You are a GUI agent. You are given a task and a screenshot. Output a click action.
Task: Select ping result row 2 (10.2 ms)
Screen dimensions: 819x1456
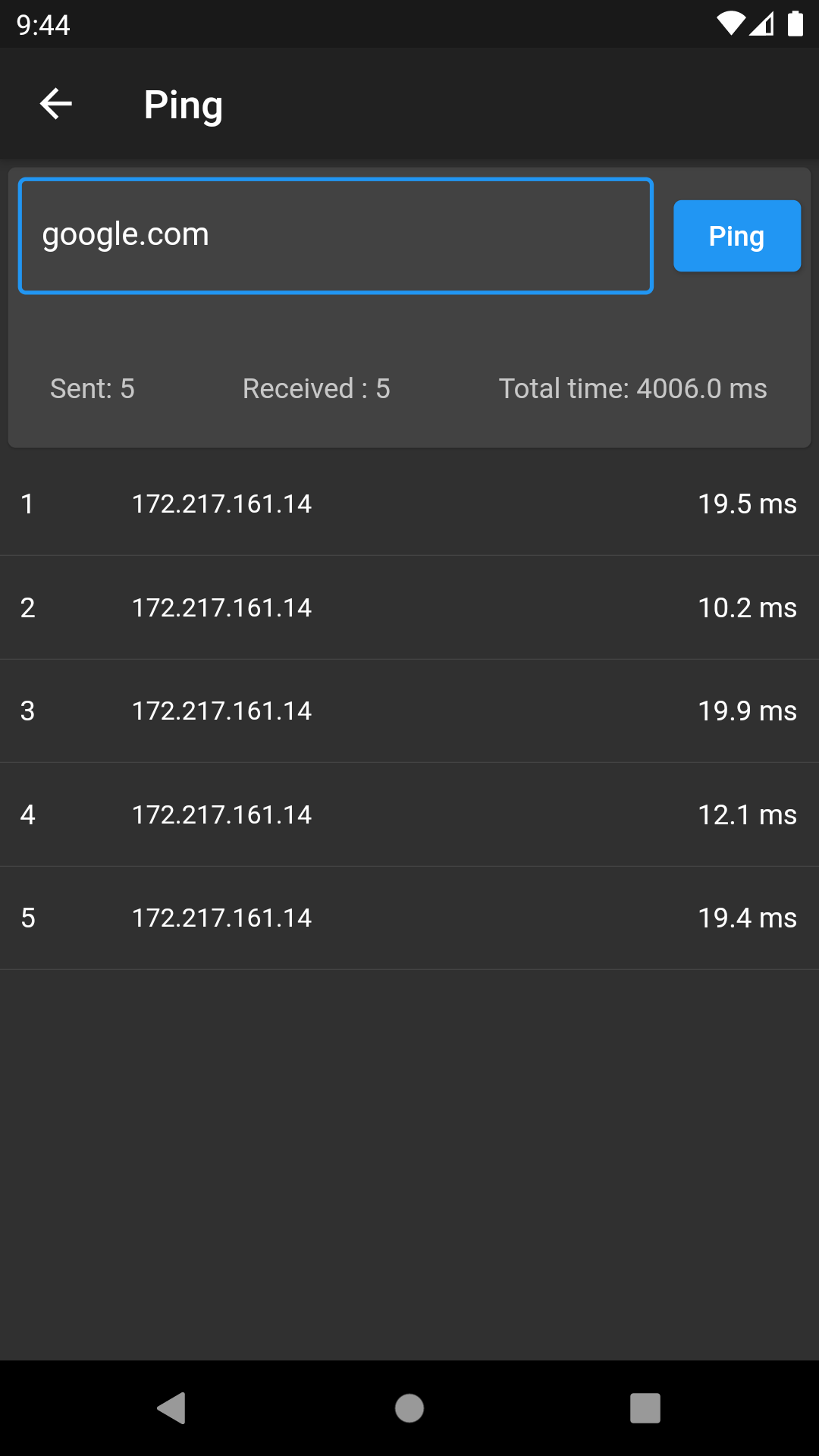409,607
